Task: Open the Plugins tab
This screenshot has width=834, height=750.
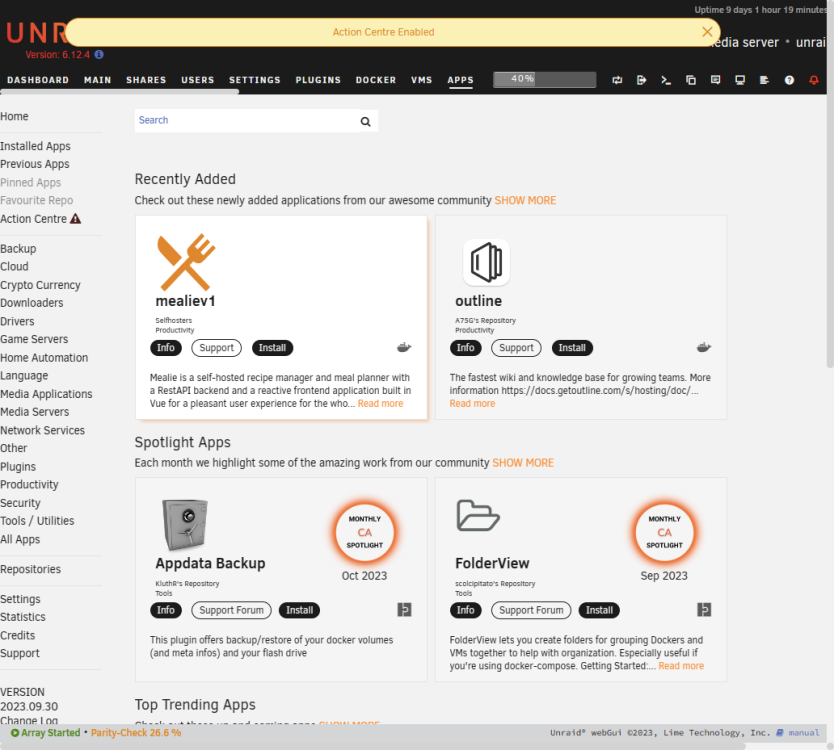Action: click(x=318, y=80)
